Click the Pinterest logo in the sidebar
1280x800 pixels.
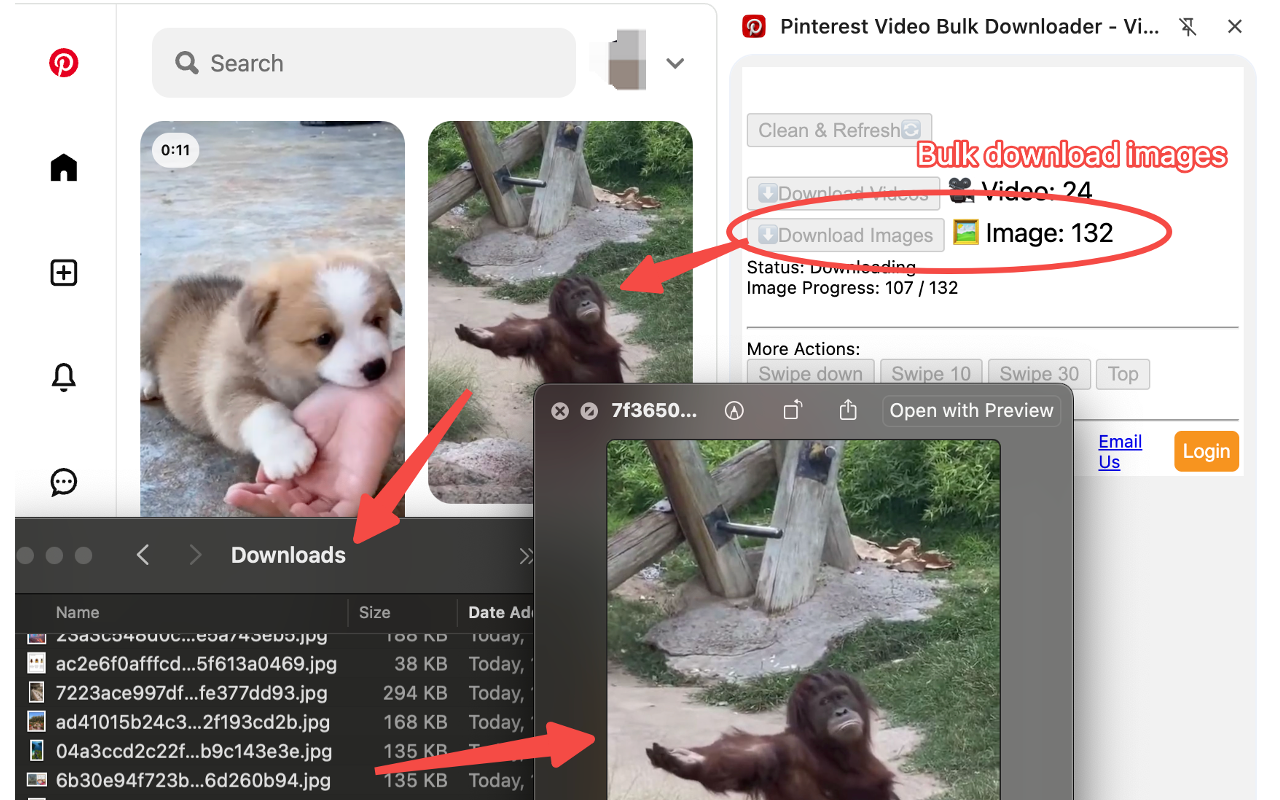(x=63, y=62)
